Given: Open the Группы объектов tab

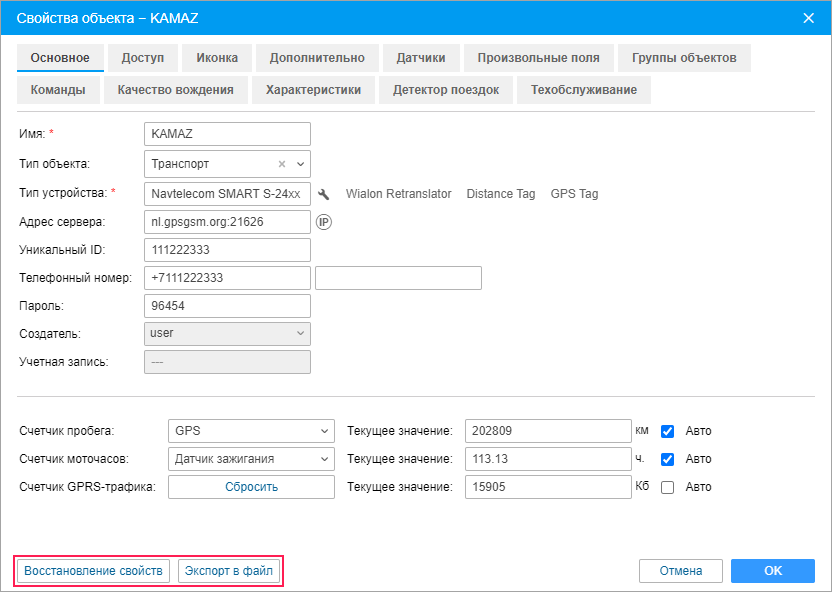Looking at the screenshot, I should coord(684,58).
